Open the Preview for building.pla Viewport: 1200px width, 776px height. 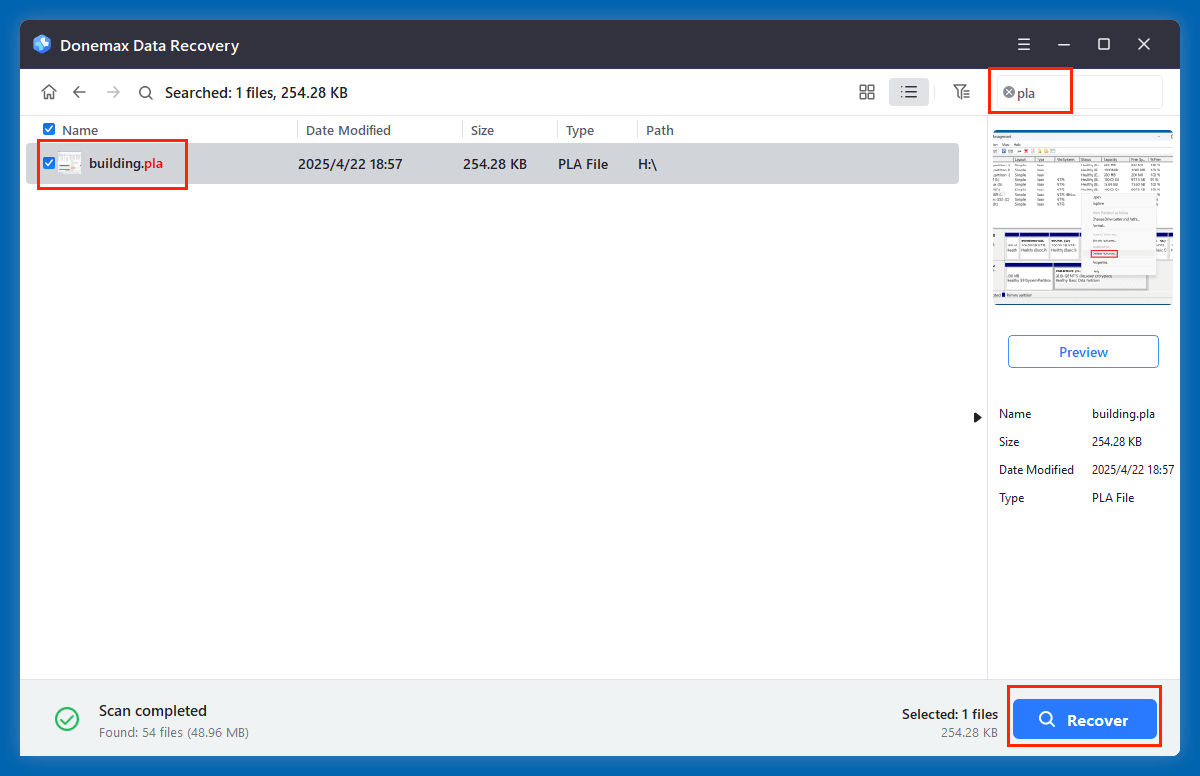[1083, 351]
